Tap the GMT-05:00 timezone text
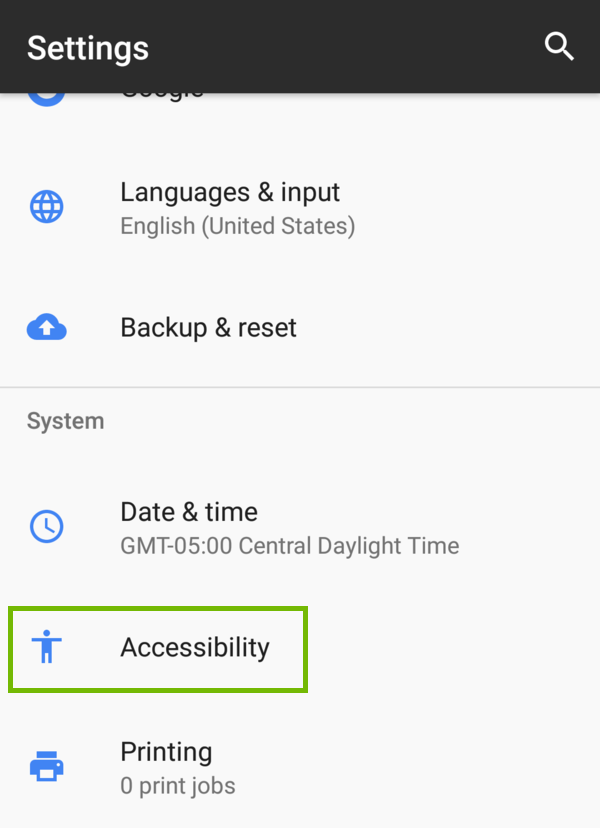 click(x=289, y=546)
